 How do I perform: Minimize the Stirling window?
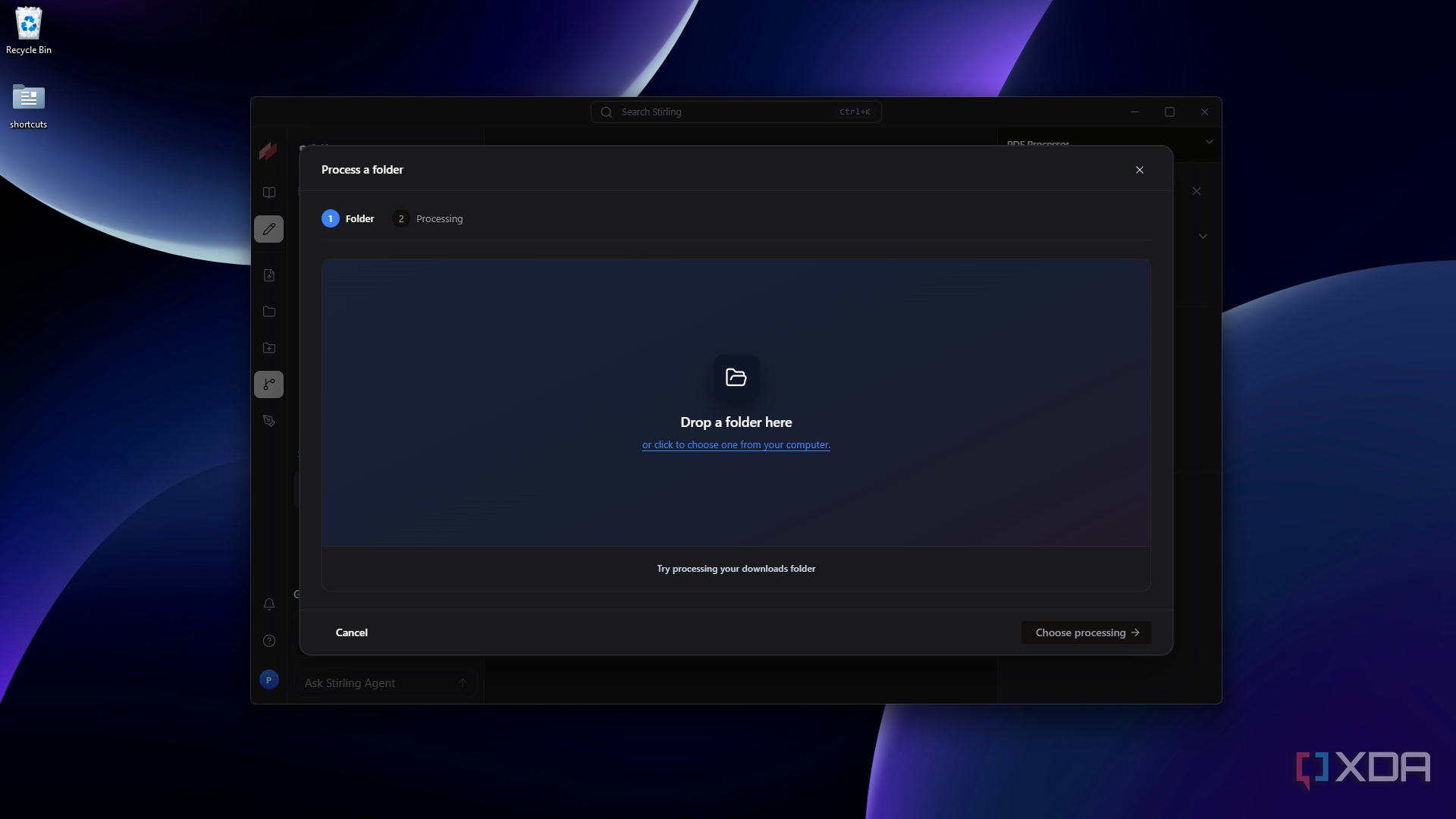pyautogui.click(x=1135, y=112)
